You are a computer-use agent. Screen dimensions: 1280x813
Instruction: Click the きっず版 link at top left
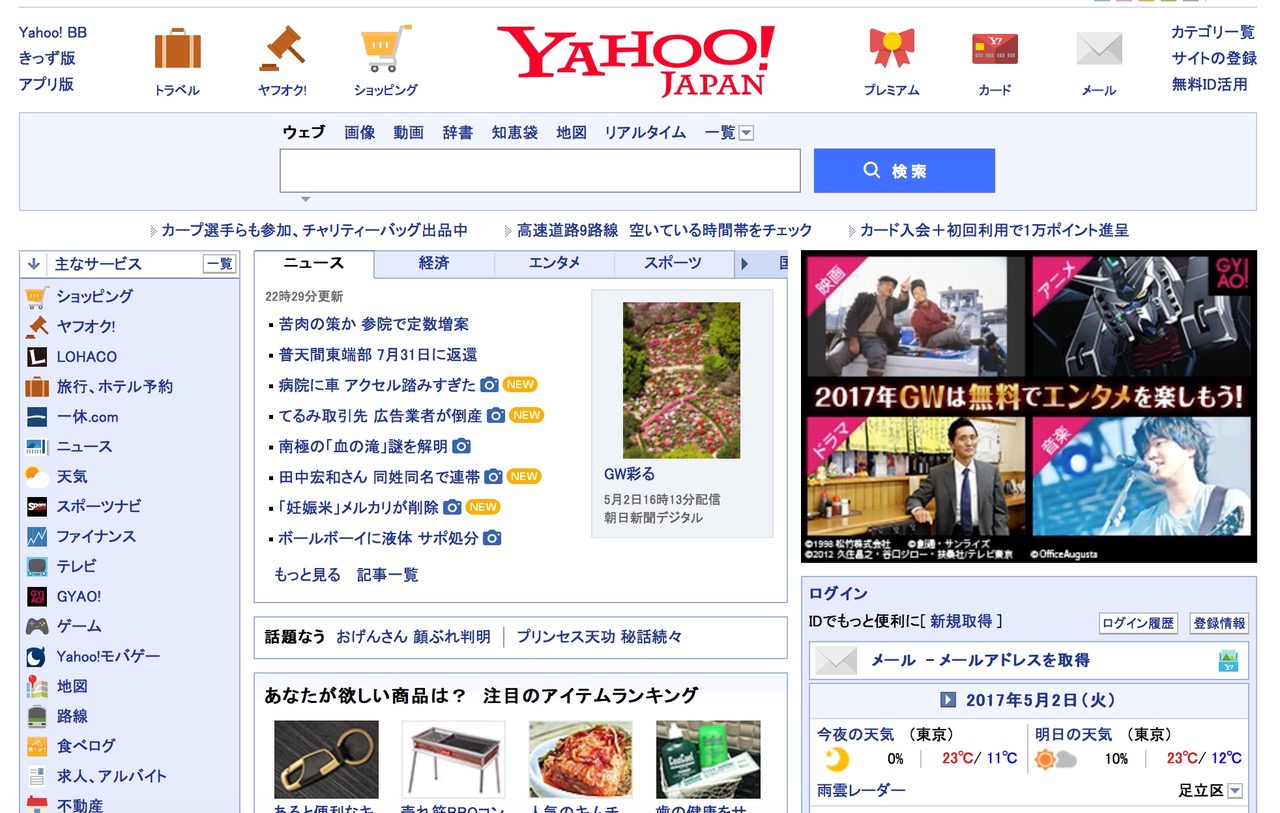[47, 58]
